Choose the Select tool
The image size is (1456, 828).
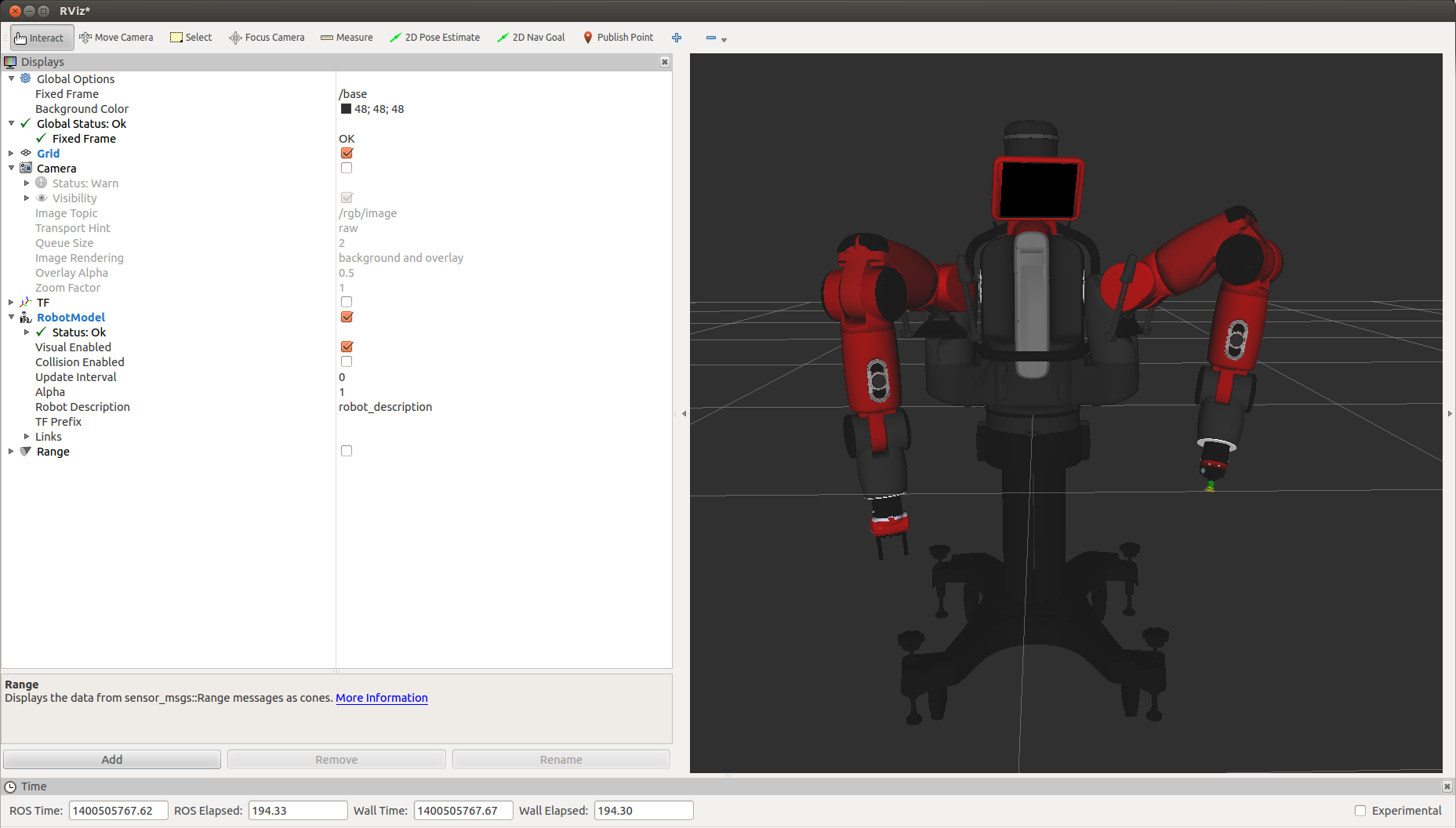191,38
